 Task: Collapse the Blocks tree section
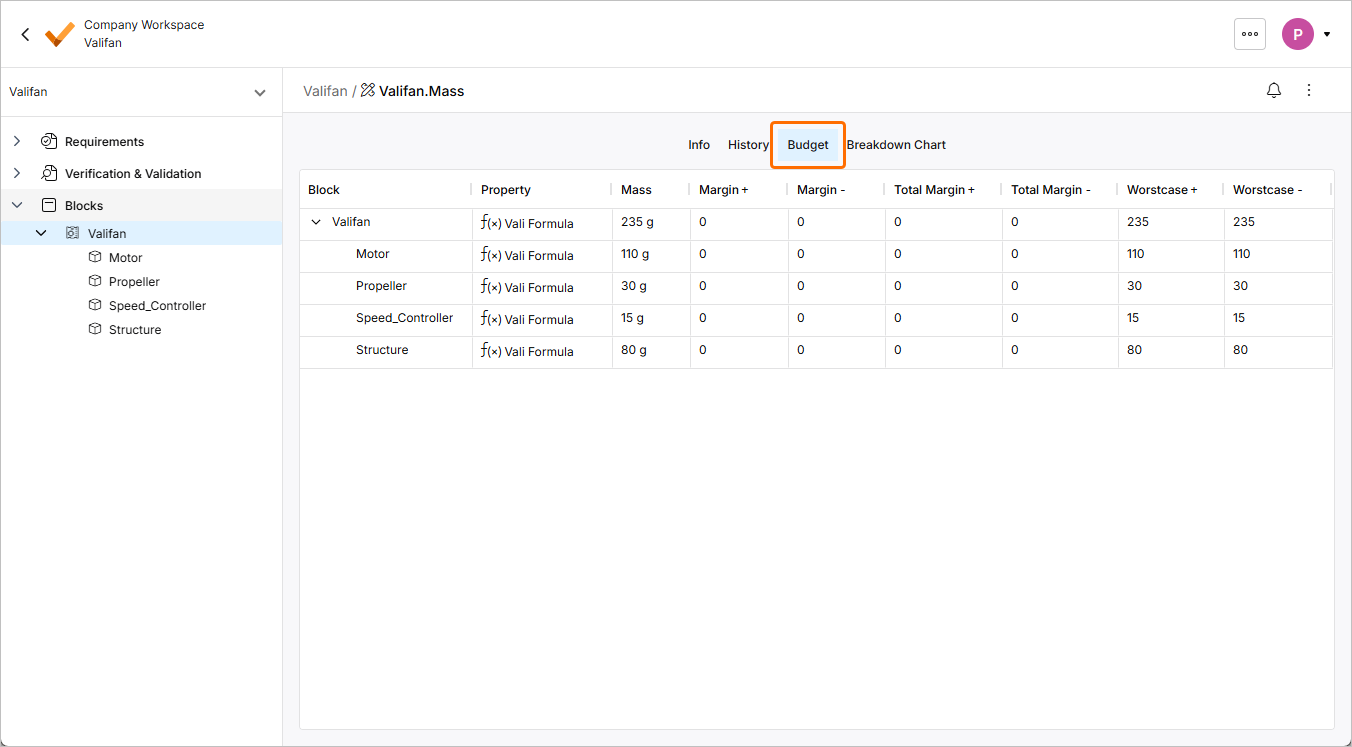pyautogui.click(x=17, y=206)
